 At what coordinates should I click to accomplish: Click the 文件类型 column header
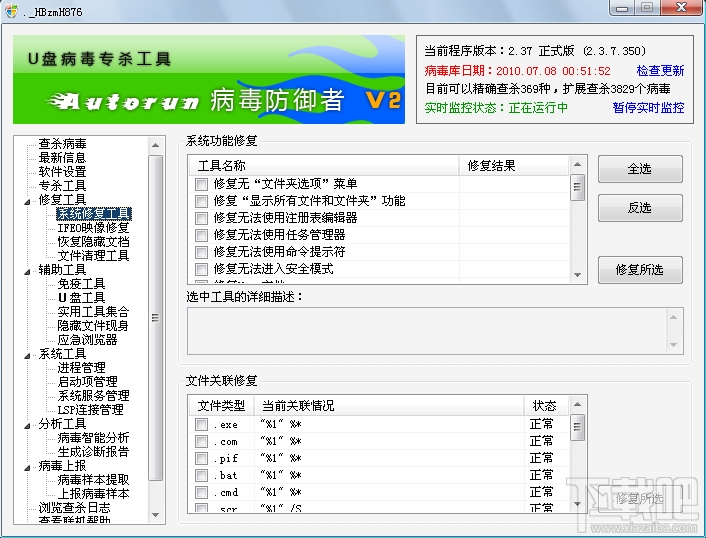(221, 406)
